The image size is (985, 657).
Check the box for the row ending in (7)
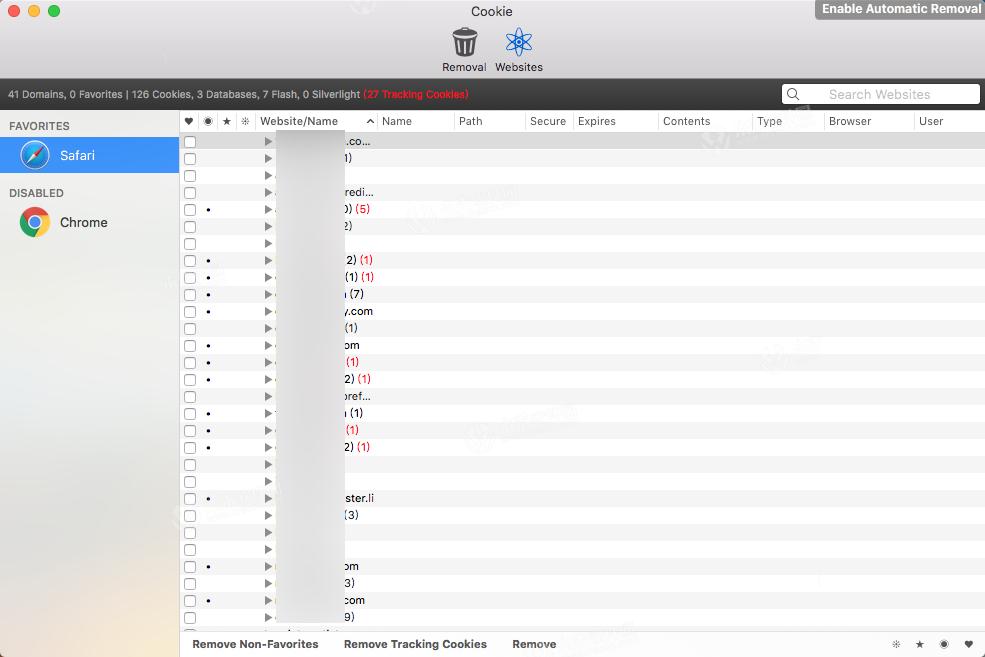coord(190,295)
